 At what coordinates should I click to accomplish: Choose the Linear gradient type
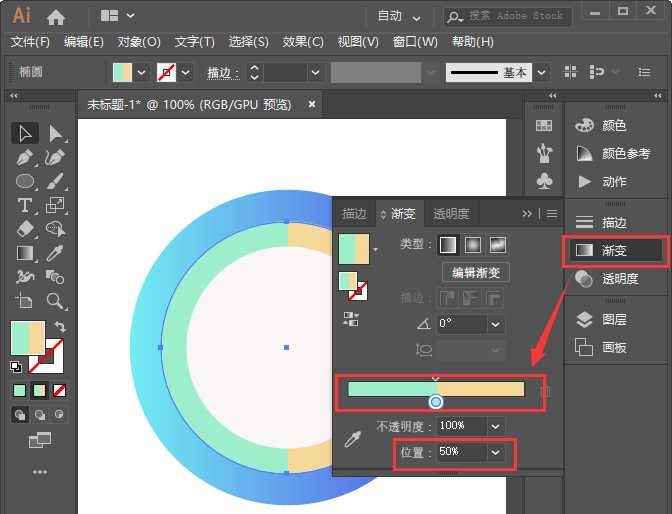(448, 244)
